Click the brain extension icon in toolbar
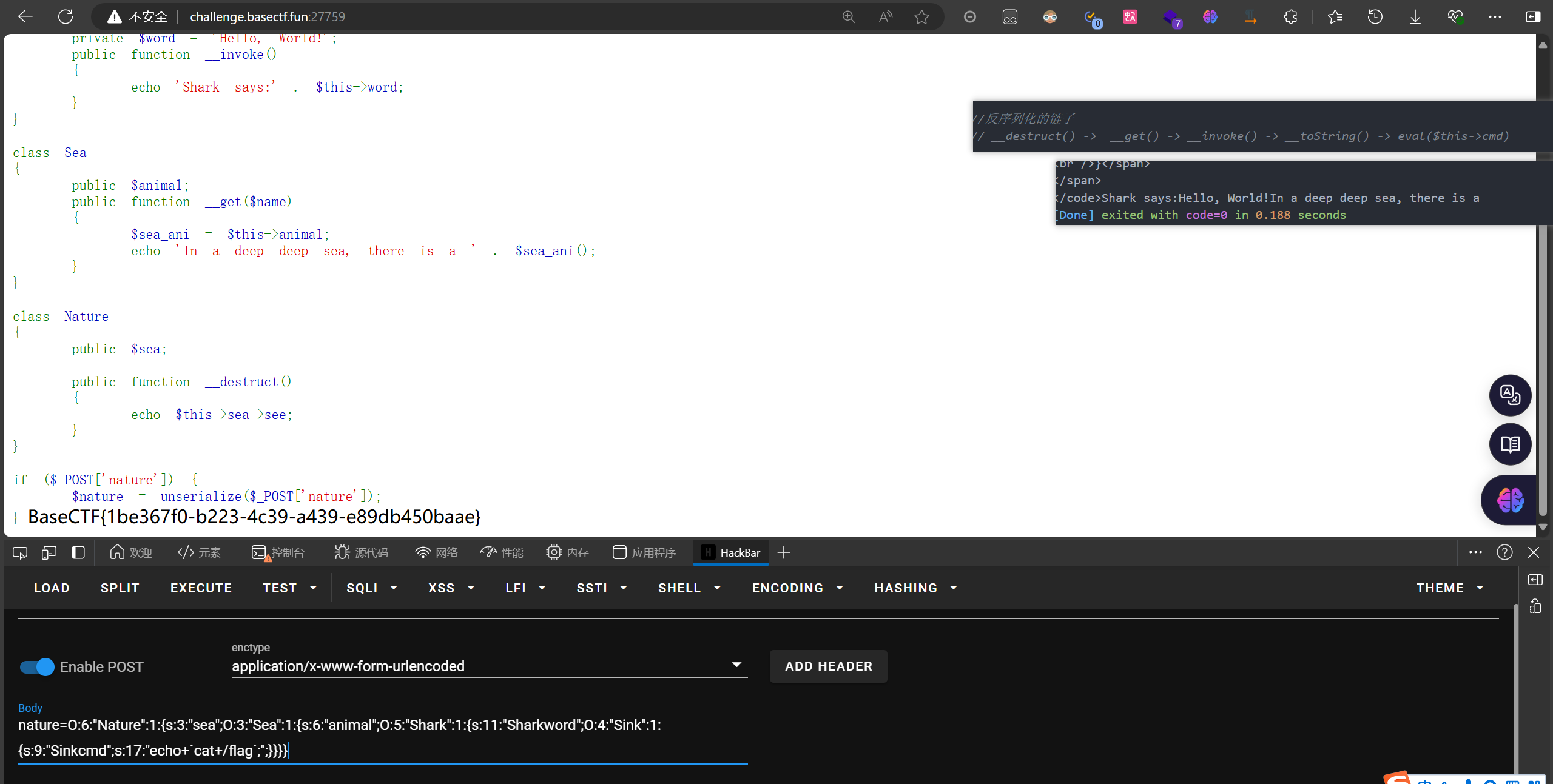This screenshot has height=784, width=1553. [x=1210, y=16]
